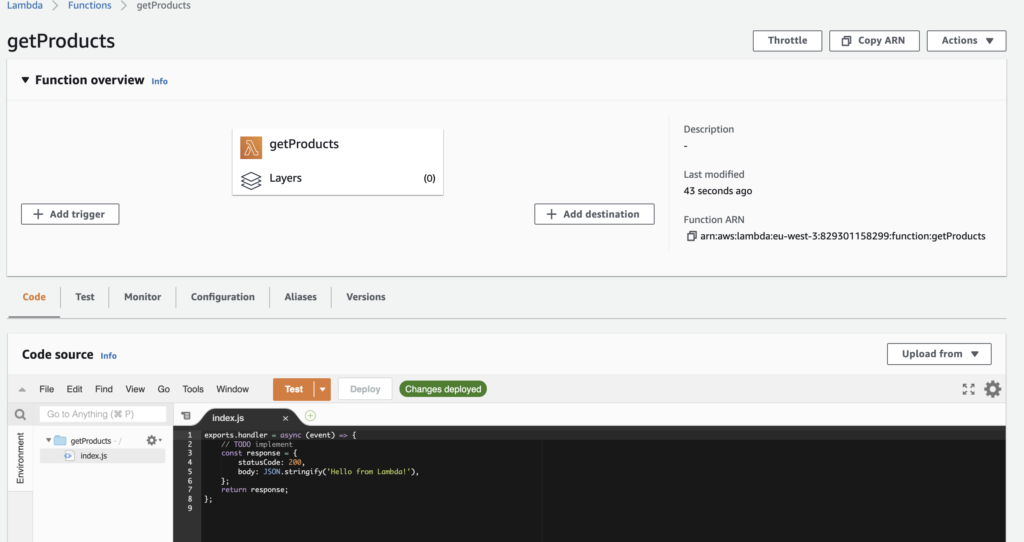Click the editor search magnifier icon

(20, 415)
